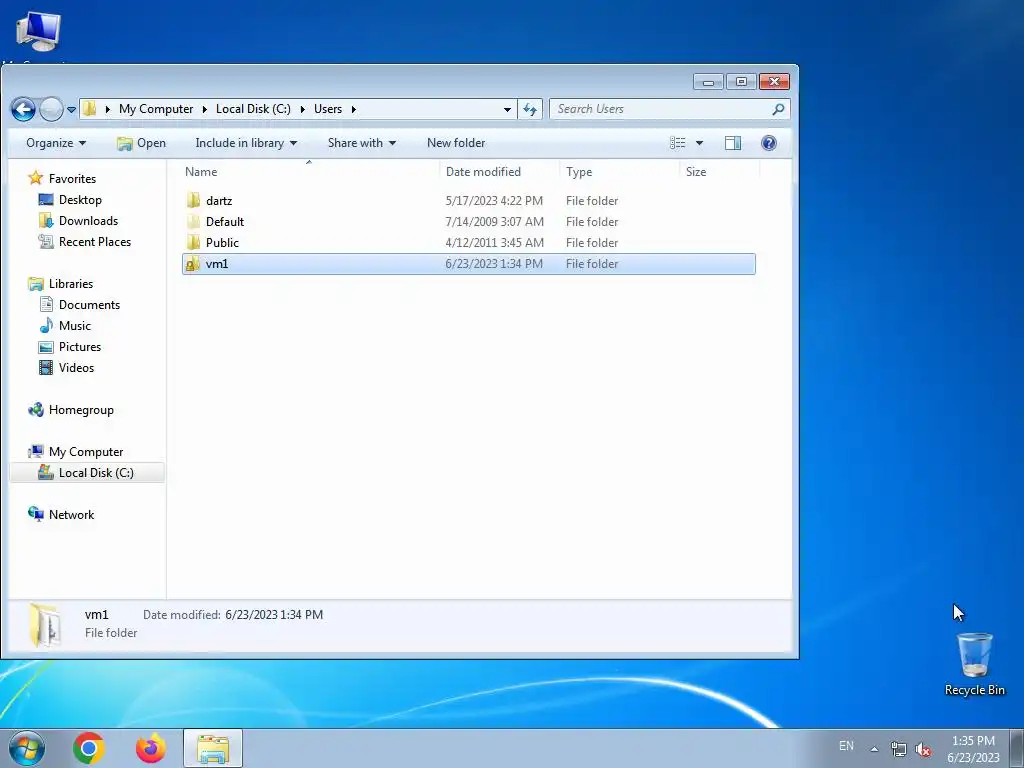The image size is (1024, 768).
Task: Go back using the Back arrow button
Action: 24,109
